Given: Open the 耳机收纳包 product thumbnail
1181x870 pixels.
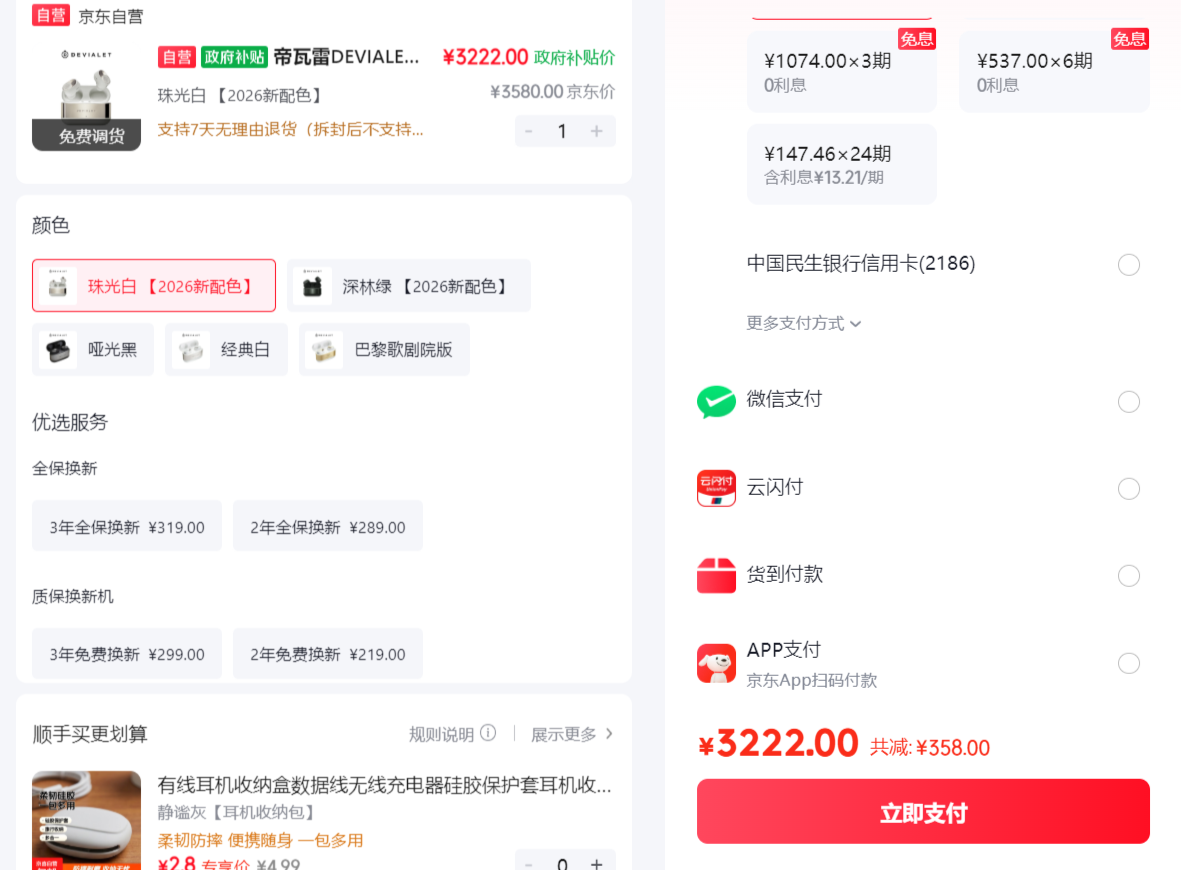Looking at the screenshot, I should pyautogui.click(x=86, y=820).
